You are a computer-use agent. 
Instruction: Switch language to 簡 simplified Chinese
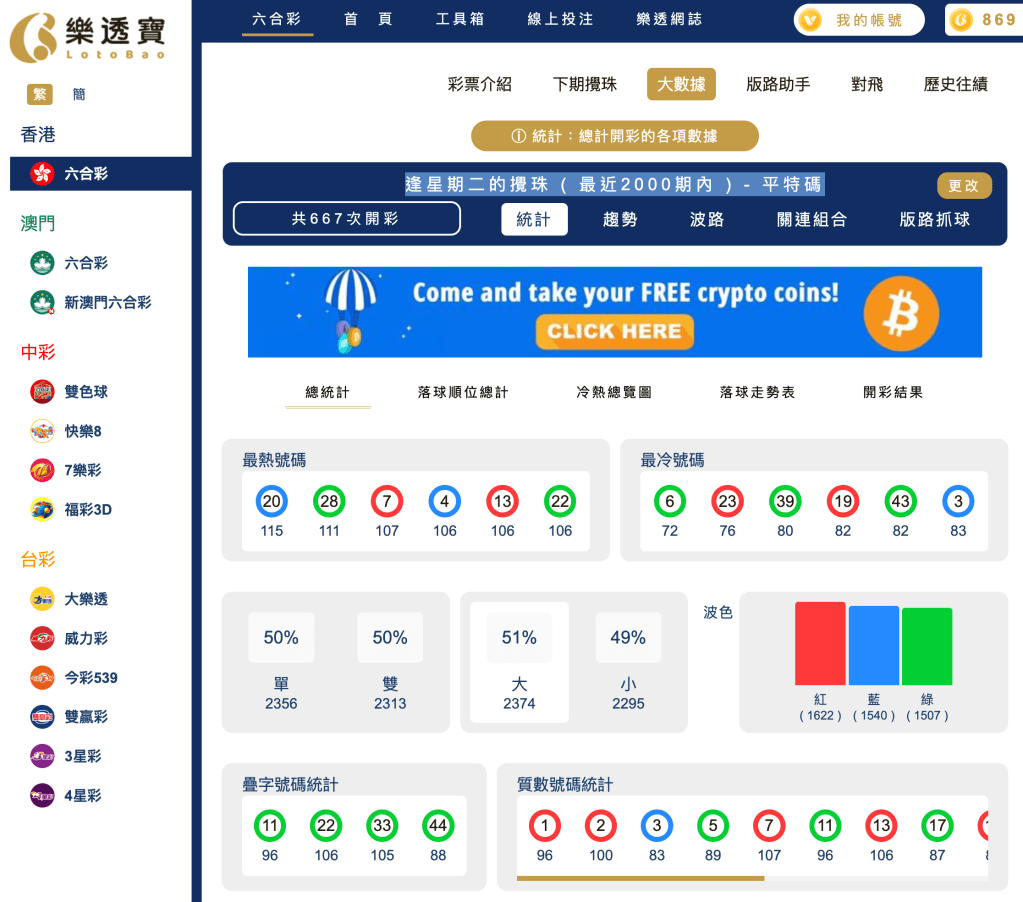click(79, 93)
